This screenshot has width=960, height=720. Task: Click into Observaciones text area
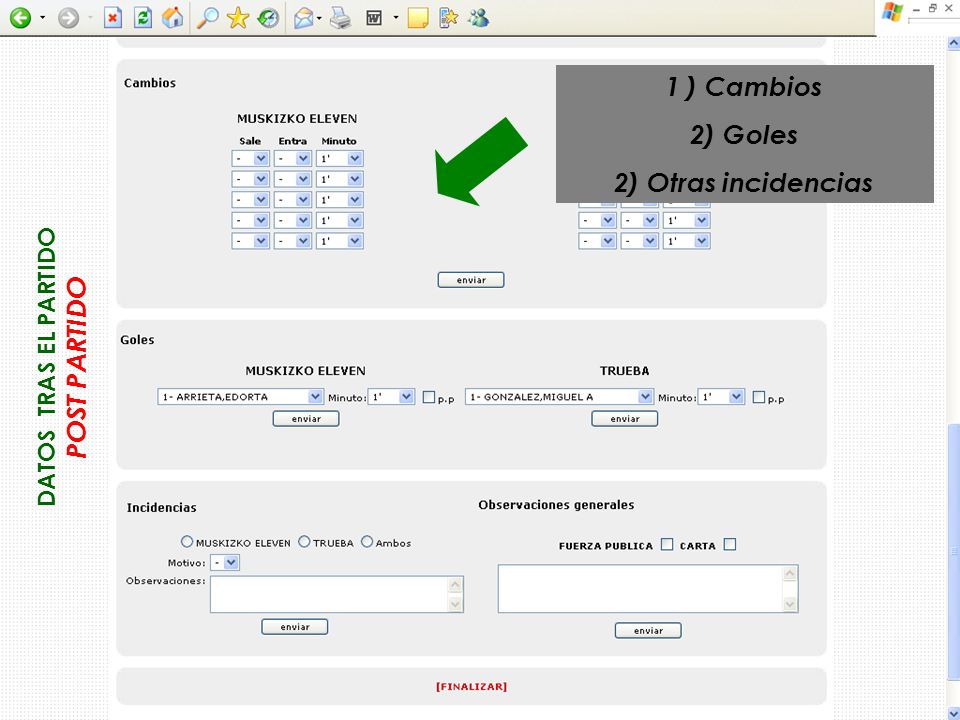pos(337,594)
